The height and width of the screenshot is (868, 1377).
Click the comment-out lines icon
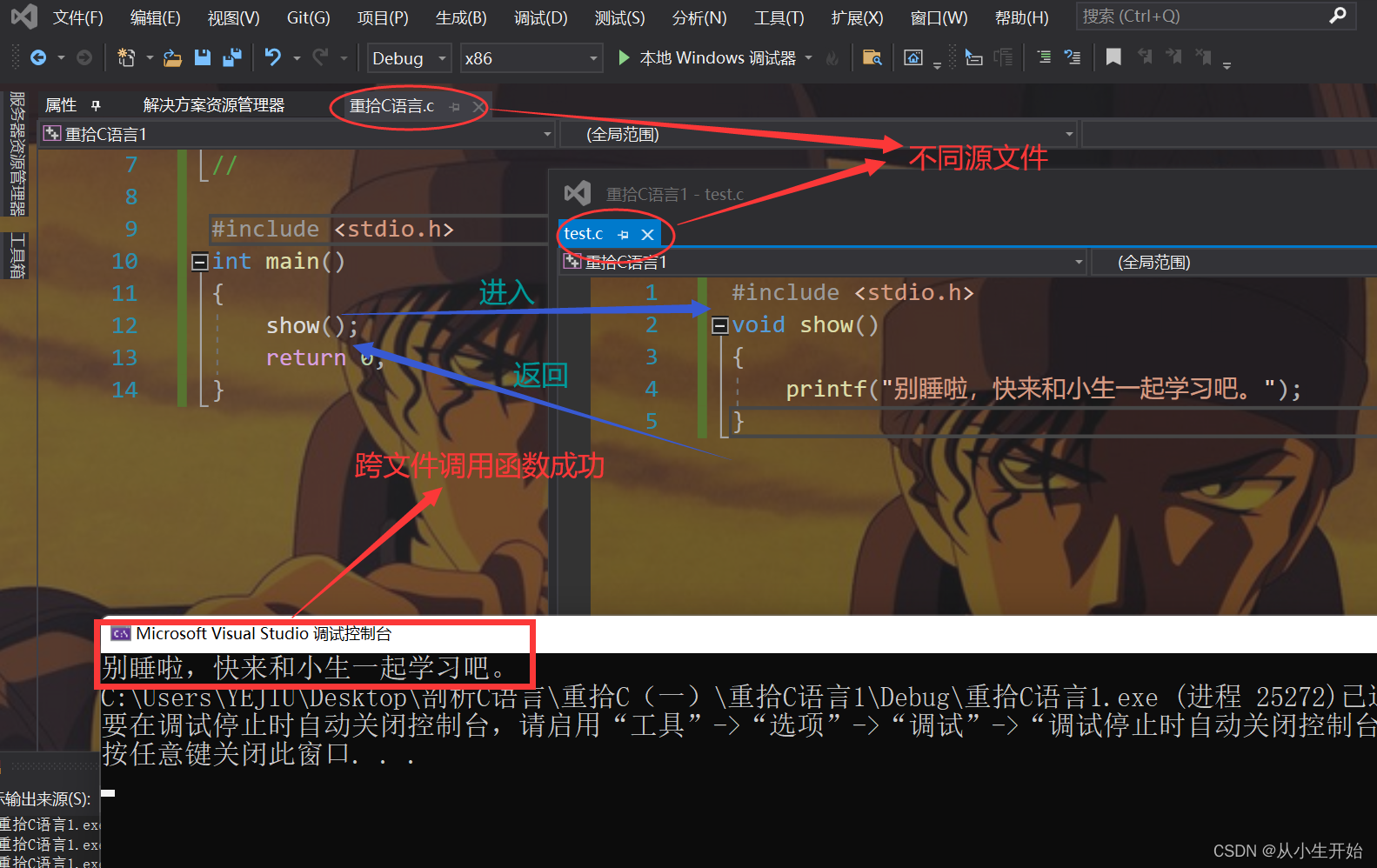1044,57
